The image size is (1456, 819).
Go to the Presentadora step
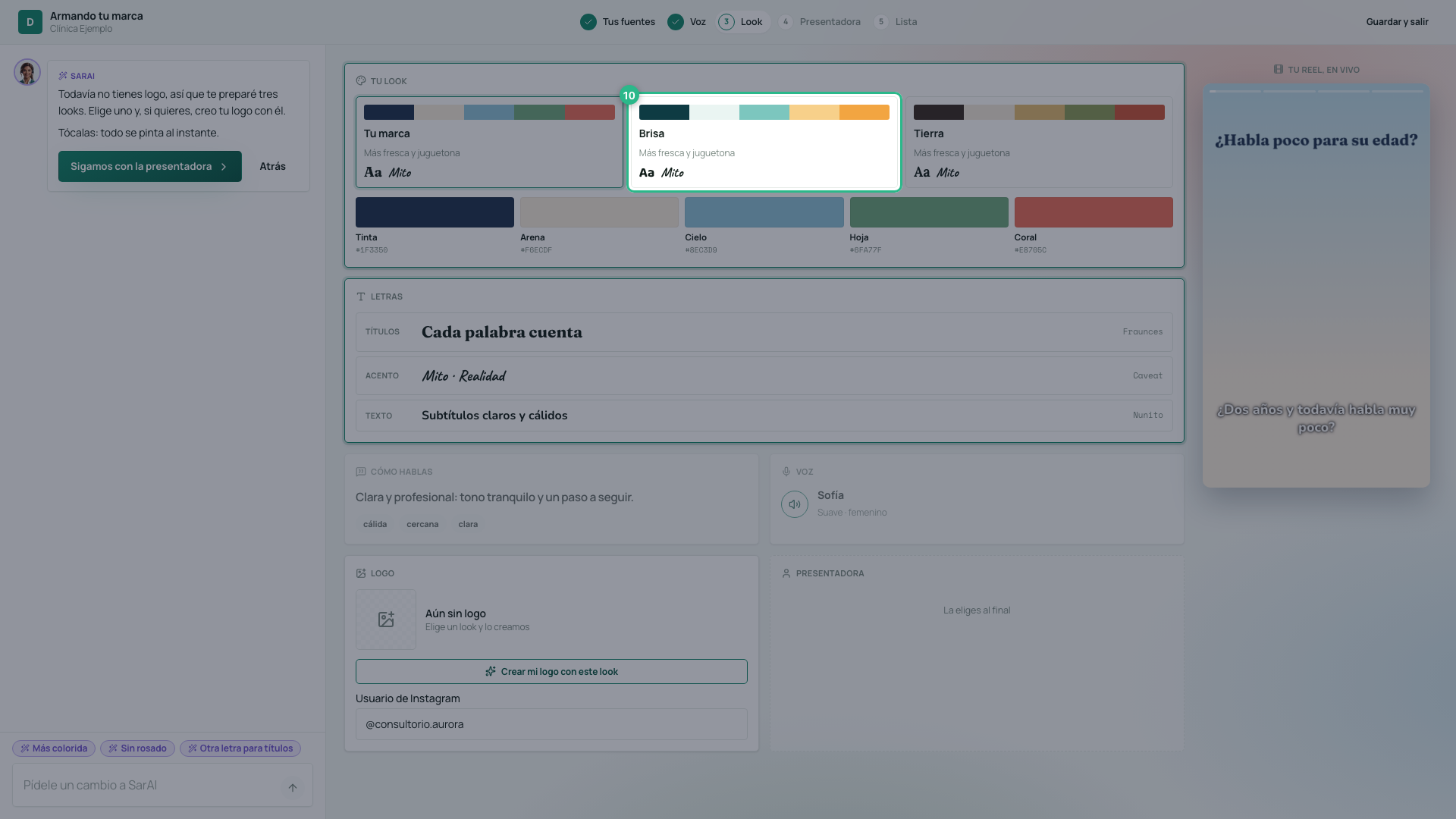(821, 22)
